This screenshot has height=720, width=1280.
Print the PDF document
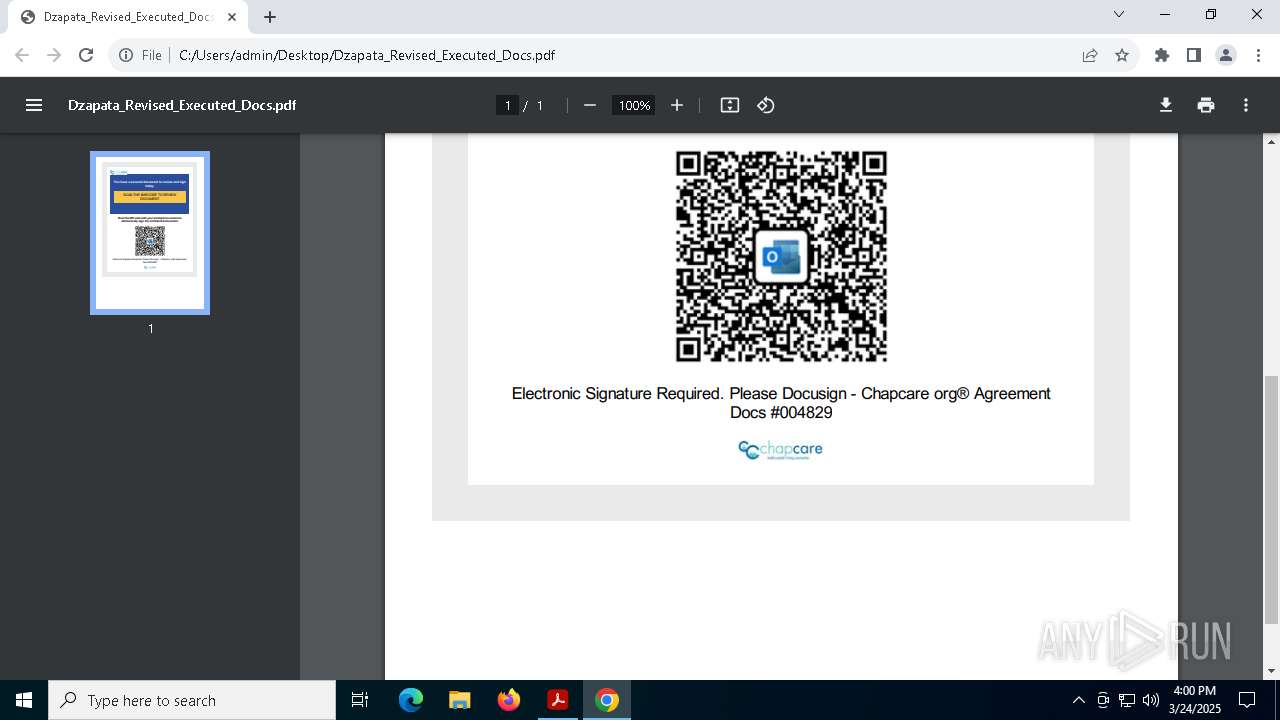[1206, 105]
